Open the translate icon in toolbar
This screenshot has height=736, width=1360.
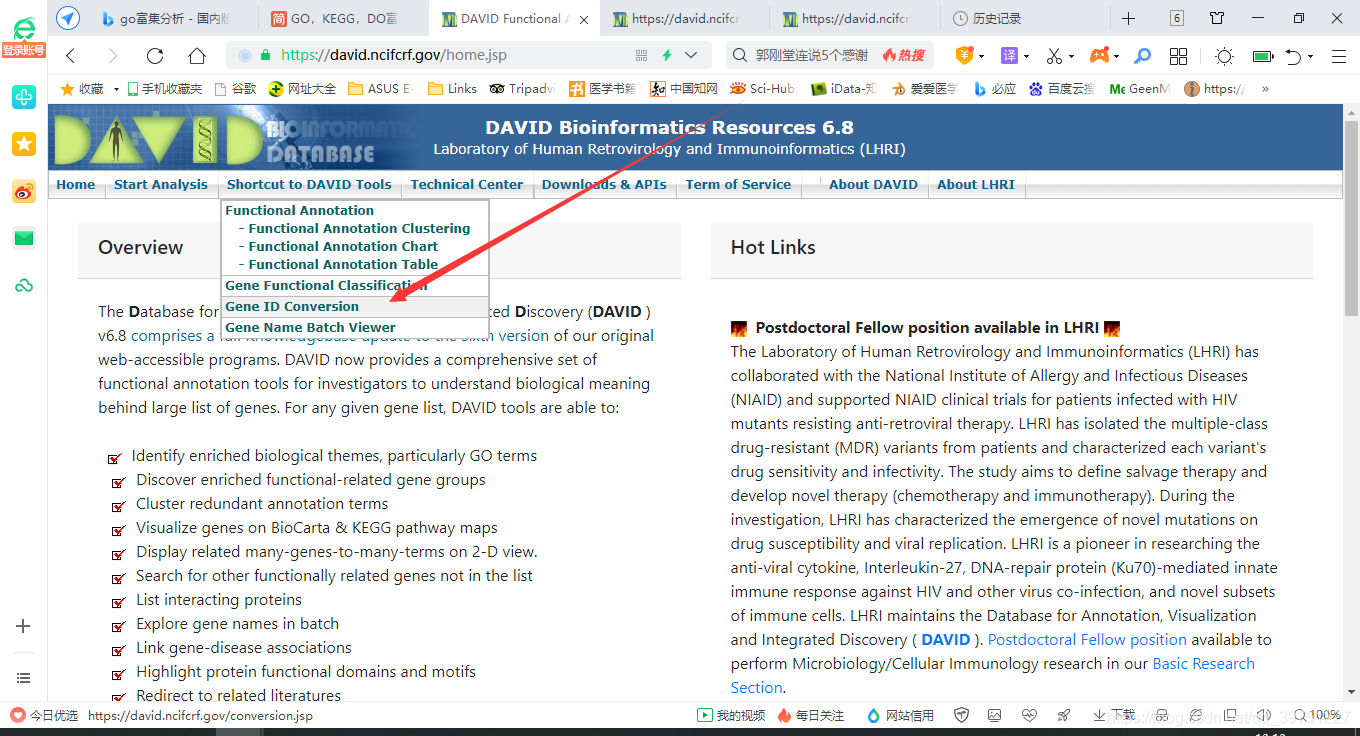(1010, 56)
